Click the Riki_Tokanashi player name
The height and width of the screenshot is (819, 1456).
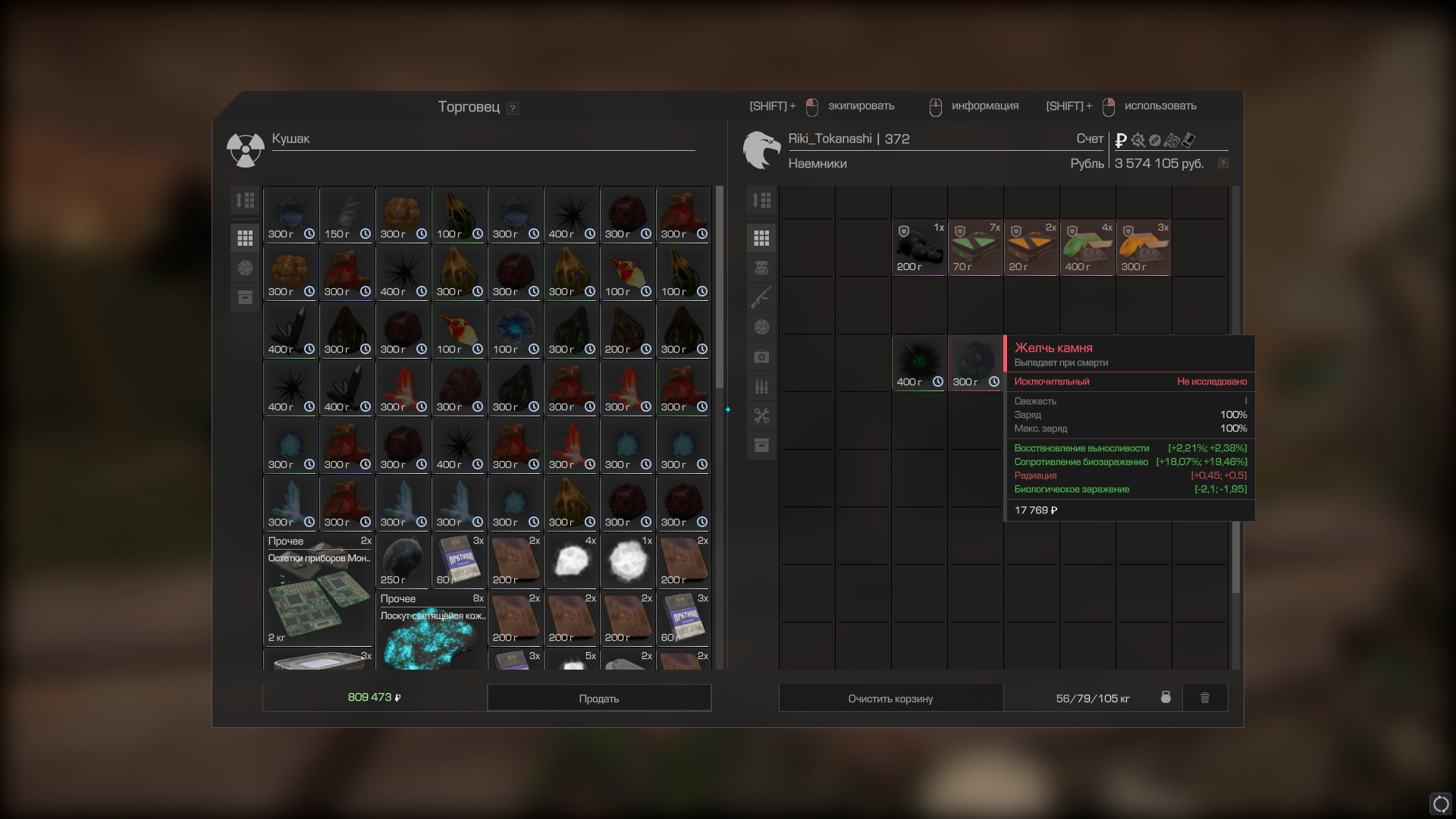830,139
